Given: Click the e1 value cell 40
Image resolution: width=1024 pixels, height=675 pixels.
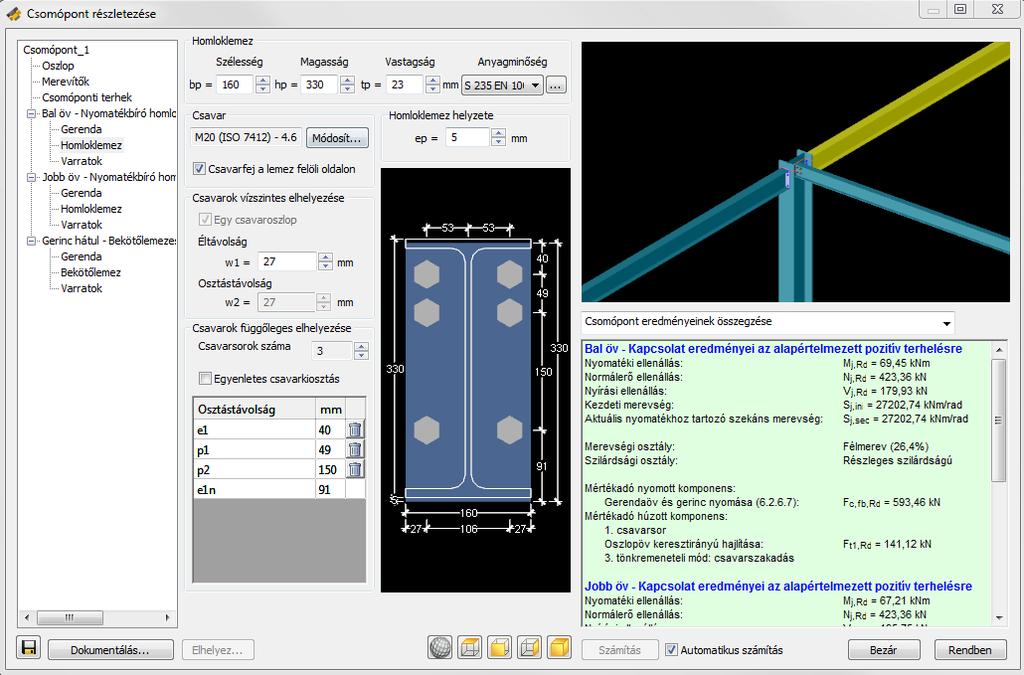Looking at the screenshot, I should [x=330, y=430].
